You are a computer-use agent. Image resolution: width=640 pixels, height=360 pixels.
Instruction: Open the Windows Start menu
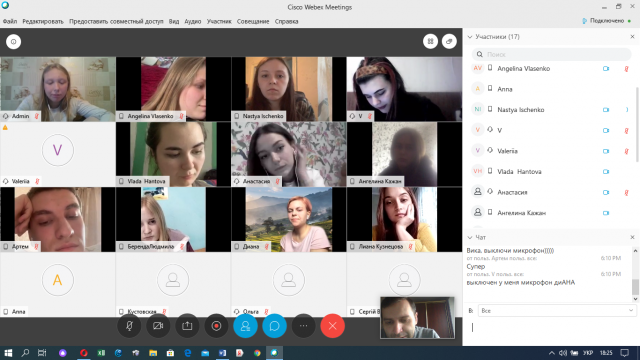tap(8, 353)
